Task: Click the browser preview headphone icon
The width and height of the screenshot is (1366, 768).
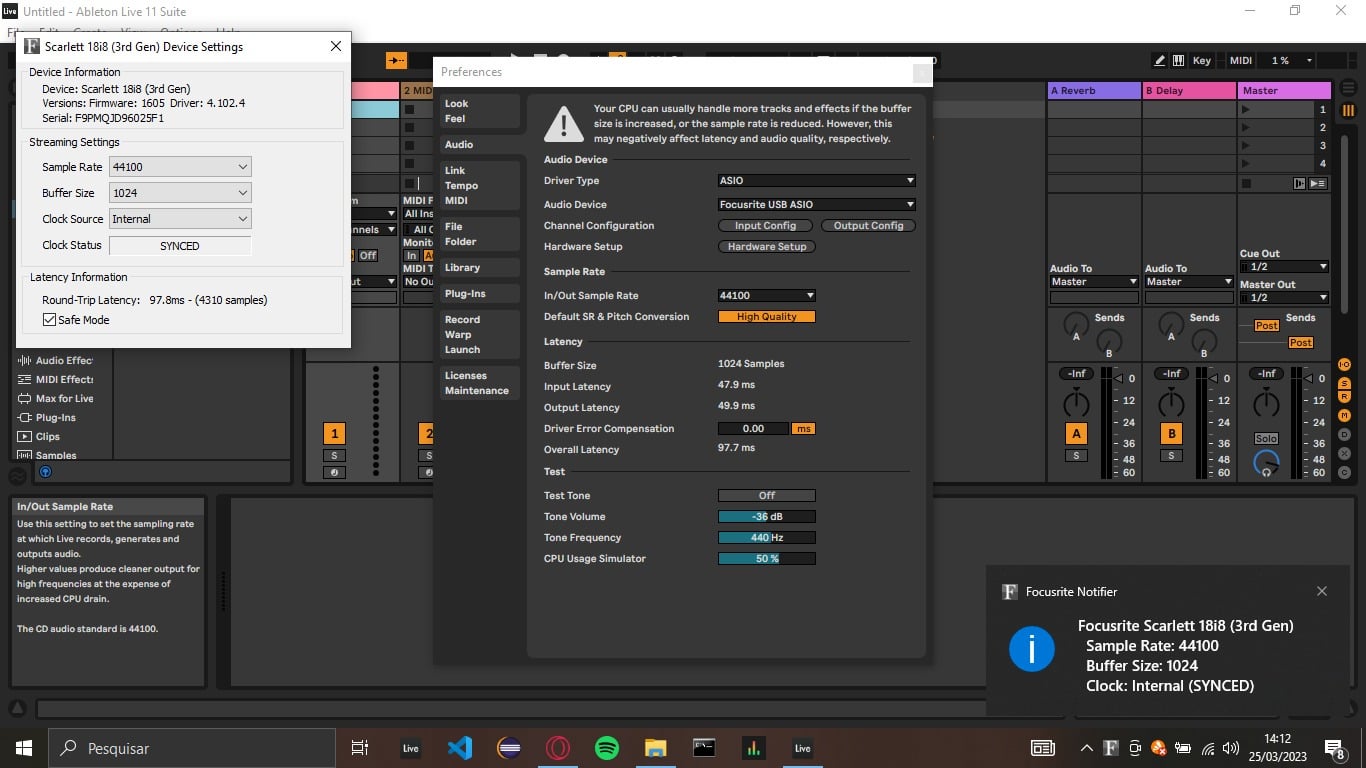Action: click(x=44, y=472)
